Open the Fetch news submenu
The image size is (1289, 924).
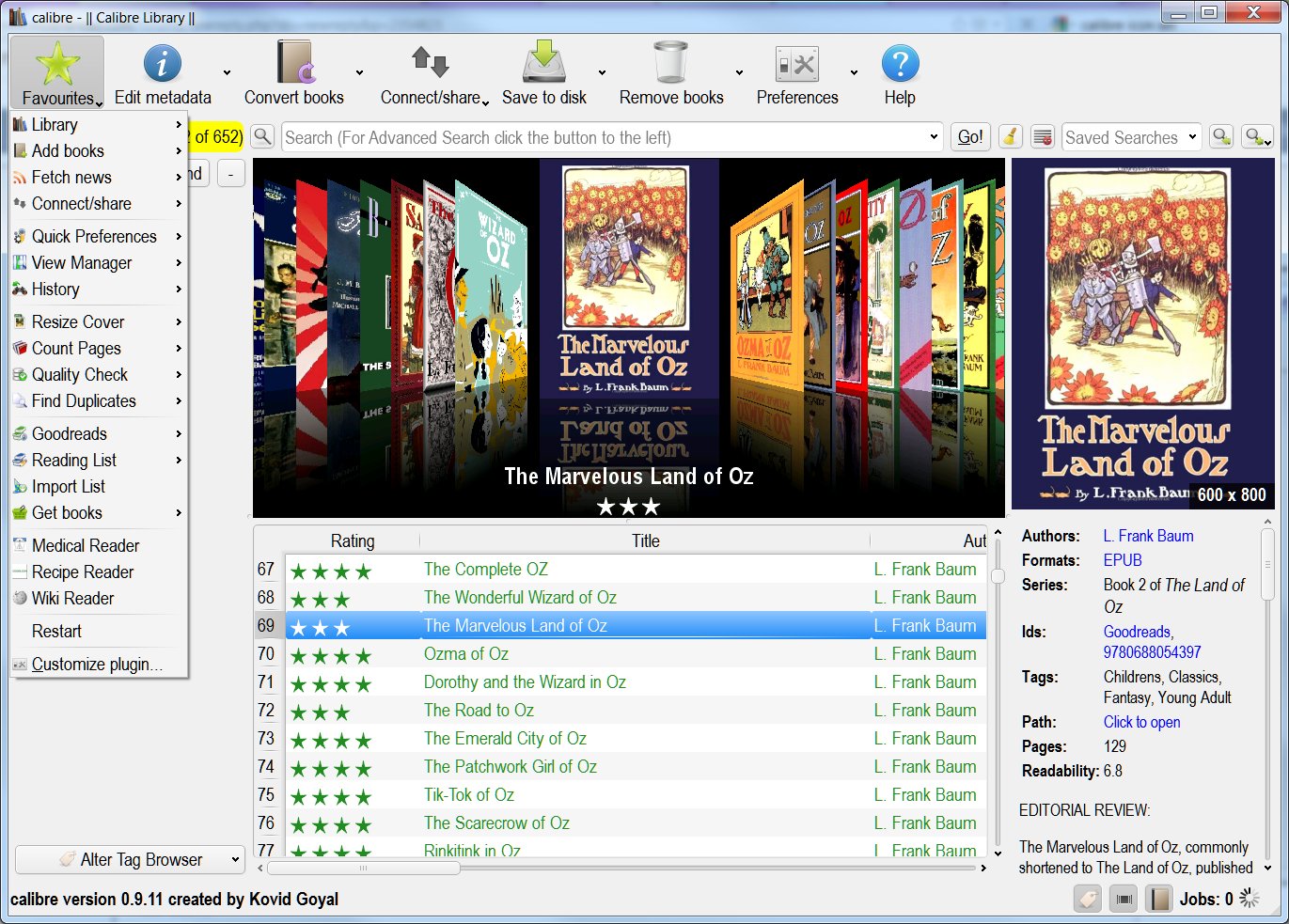pos(98,177)
